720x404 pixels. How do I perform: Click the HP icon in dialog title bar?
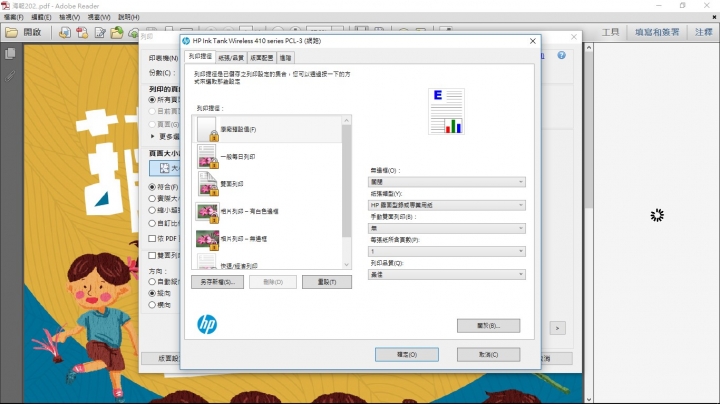[x=186, y=41]
